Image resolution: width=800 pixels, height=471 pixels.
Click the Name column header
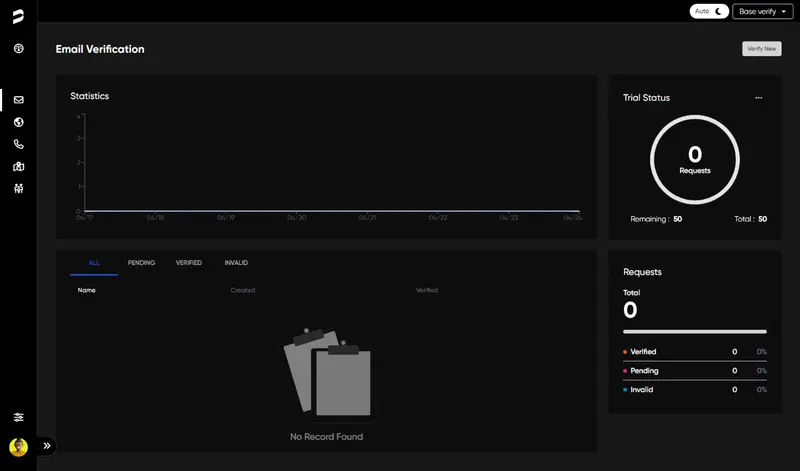pos(87,290)
